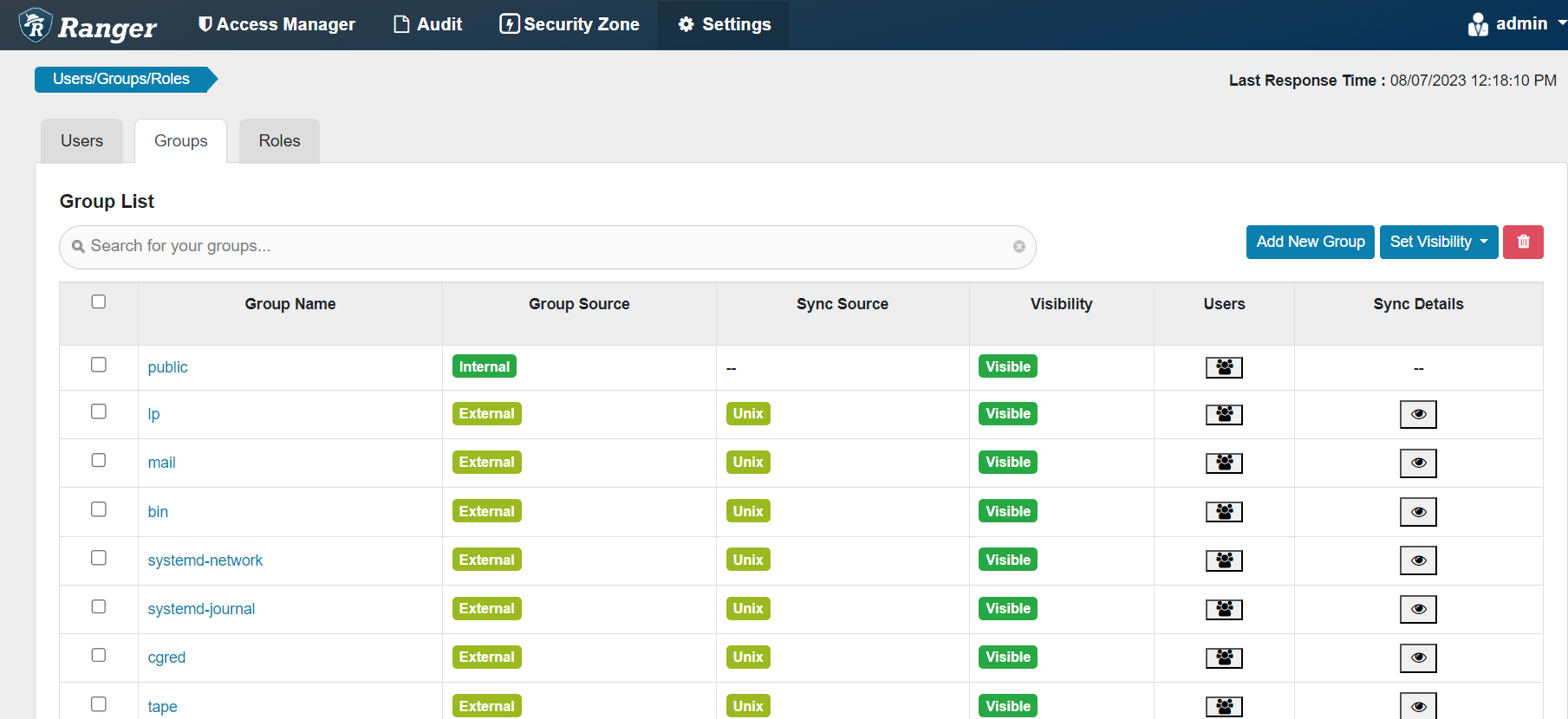This screenshot has width=1568, height=719.
Task: Open the Security Zone menu
Action: point(569,24)
